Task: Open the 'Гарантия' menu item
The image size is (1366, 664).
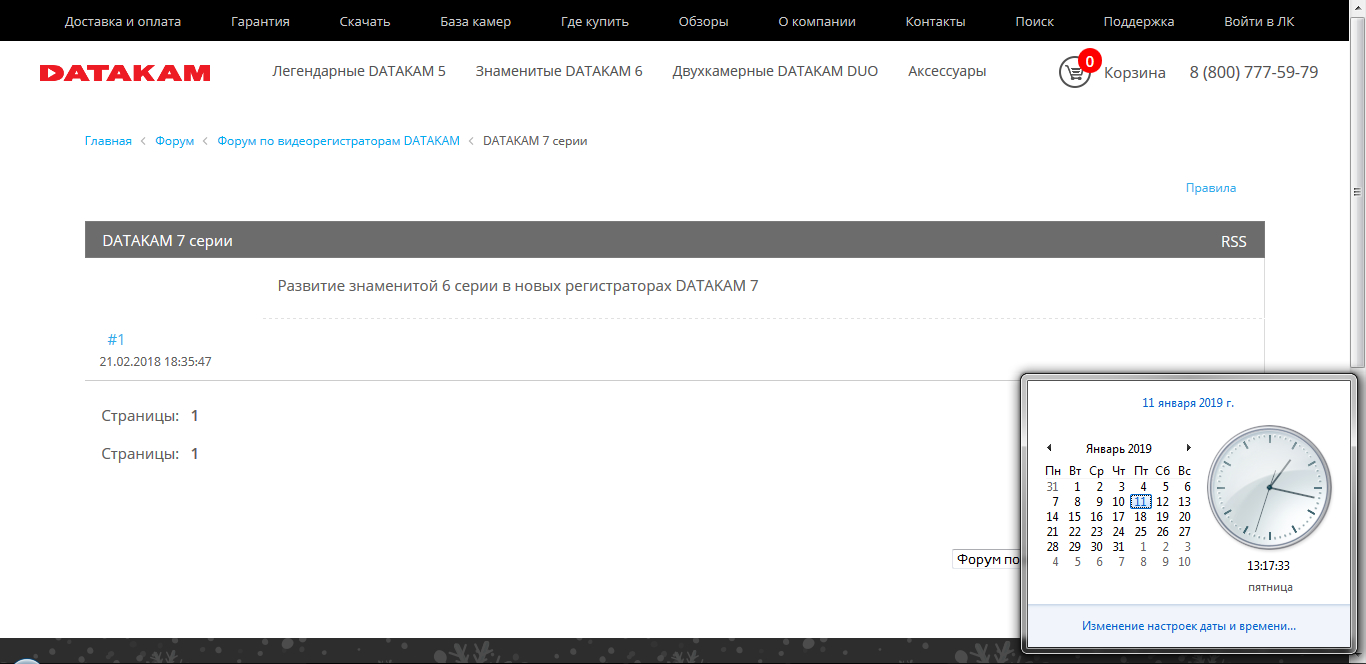Action: 260,21
